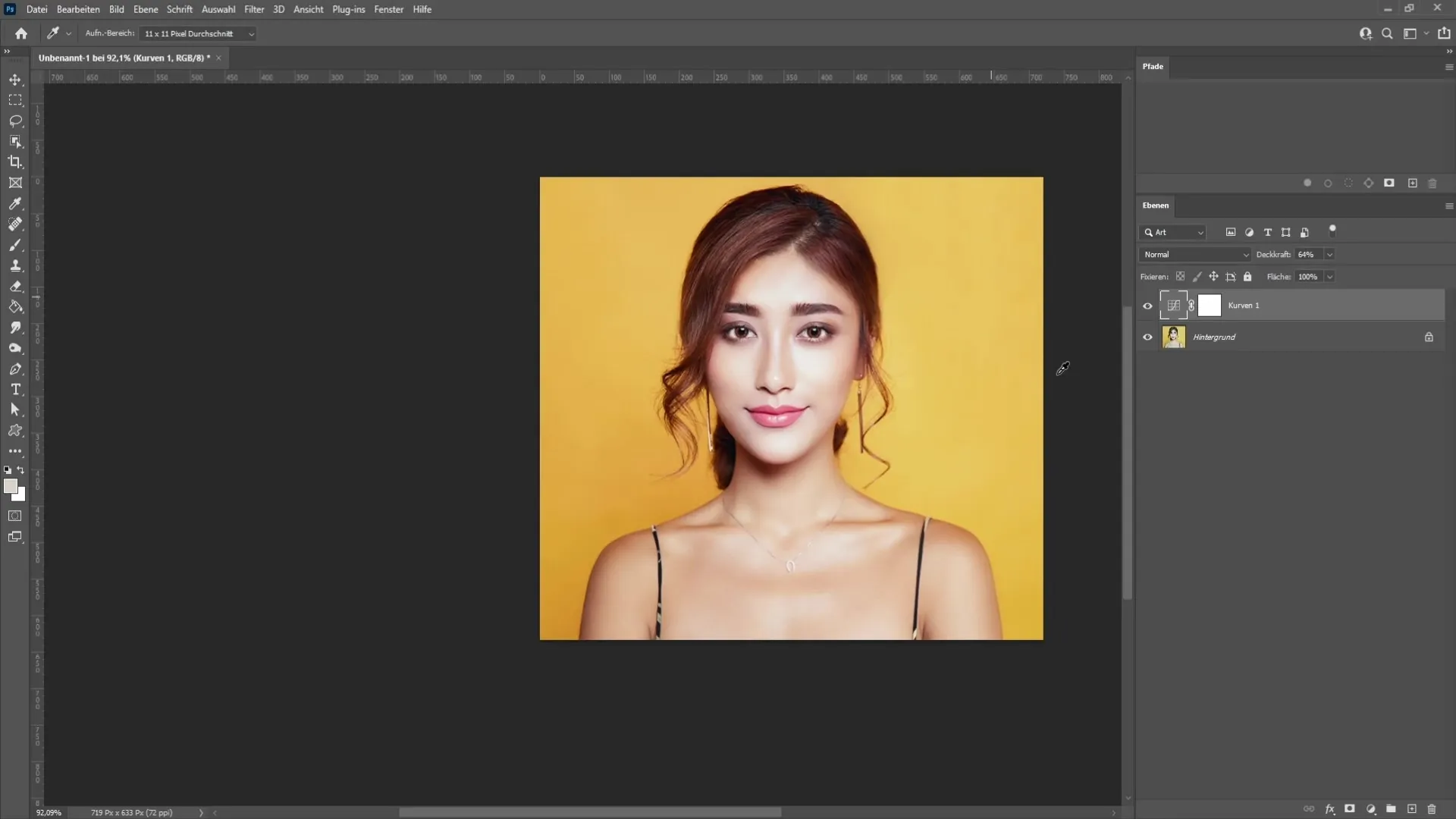Viewport: 1456px width, 819px height.
Task: Select the Clone Stamp tool
Action: tap(15, 265)
